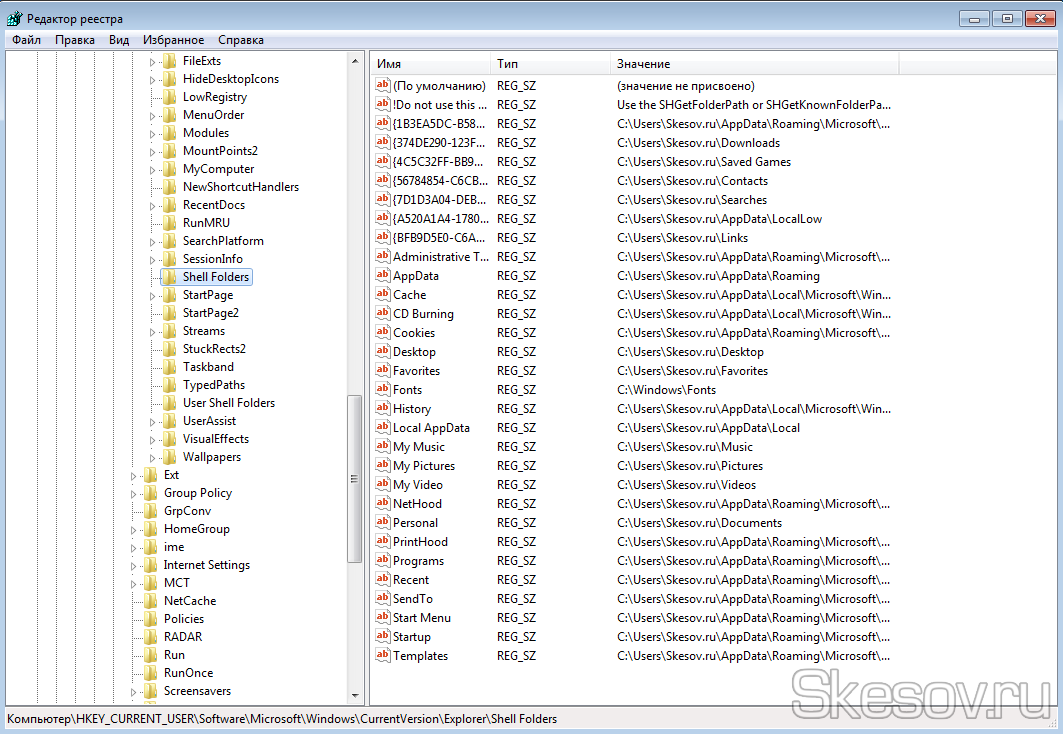Expand the HomeGroup registry key
This screenshot has height=734, width=1063.
[x=134, y=529]
